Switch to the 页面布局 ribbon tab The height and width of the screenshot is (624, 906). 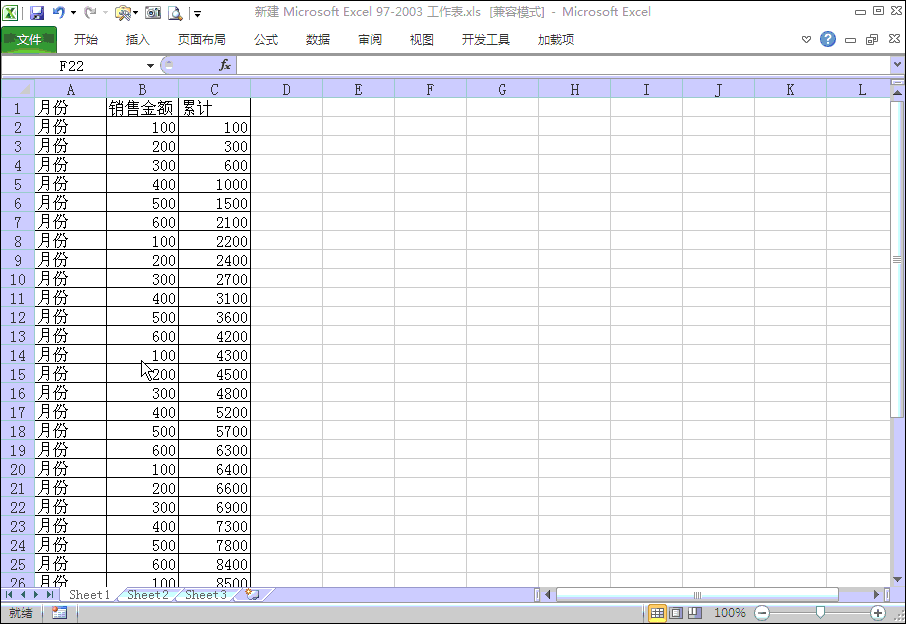tap(202, 39)
